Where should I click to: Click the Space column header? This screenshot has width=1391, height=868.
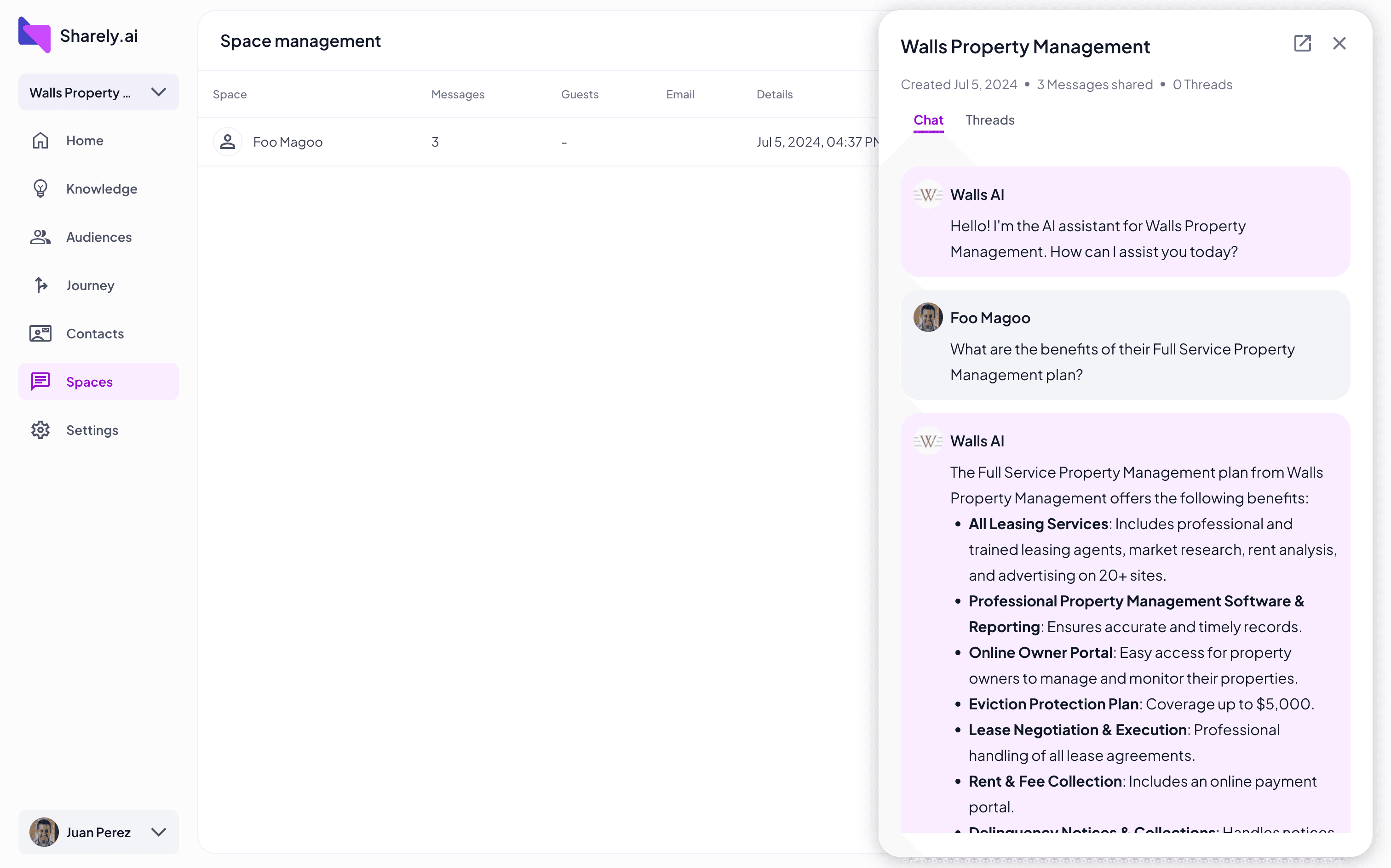click(x=230, y=94)
